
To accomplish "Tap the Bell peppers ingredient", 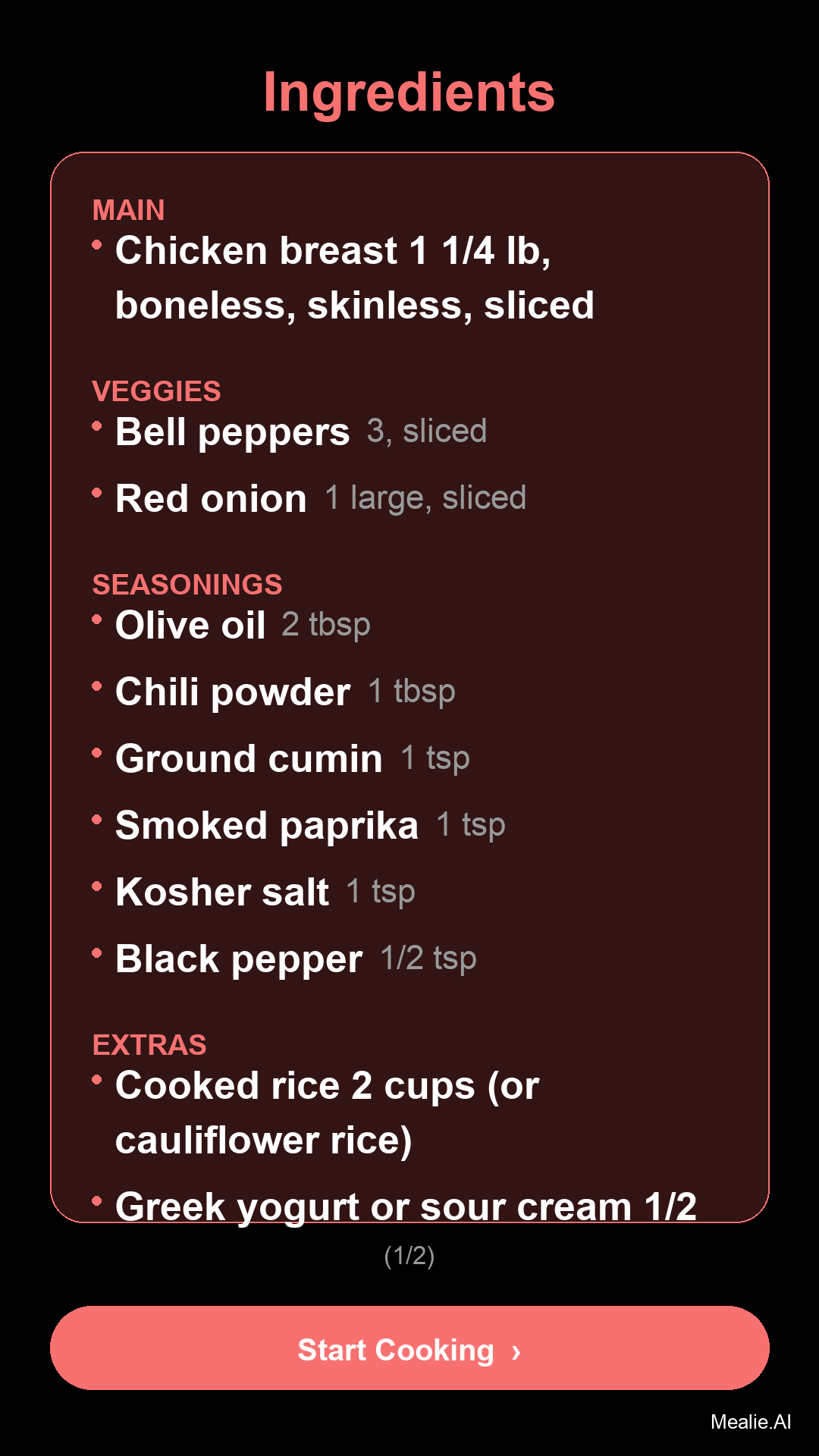I will click(x=232, y=431).
